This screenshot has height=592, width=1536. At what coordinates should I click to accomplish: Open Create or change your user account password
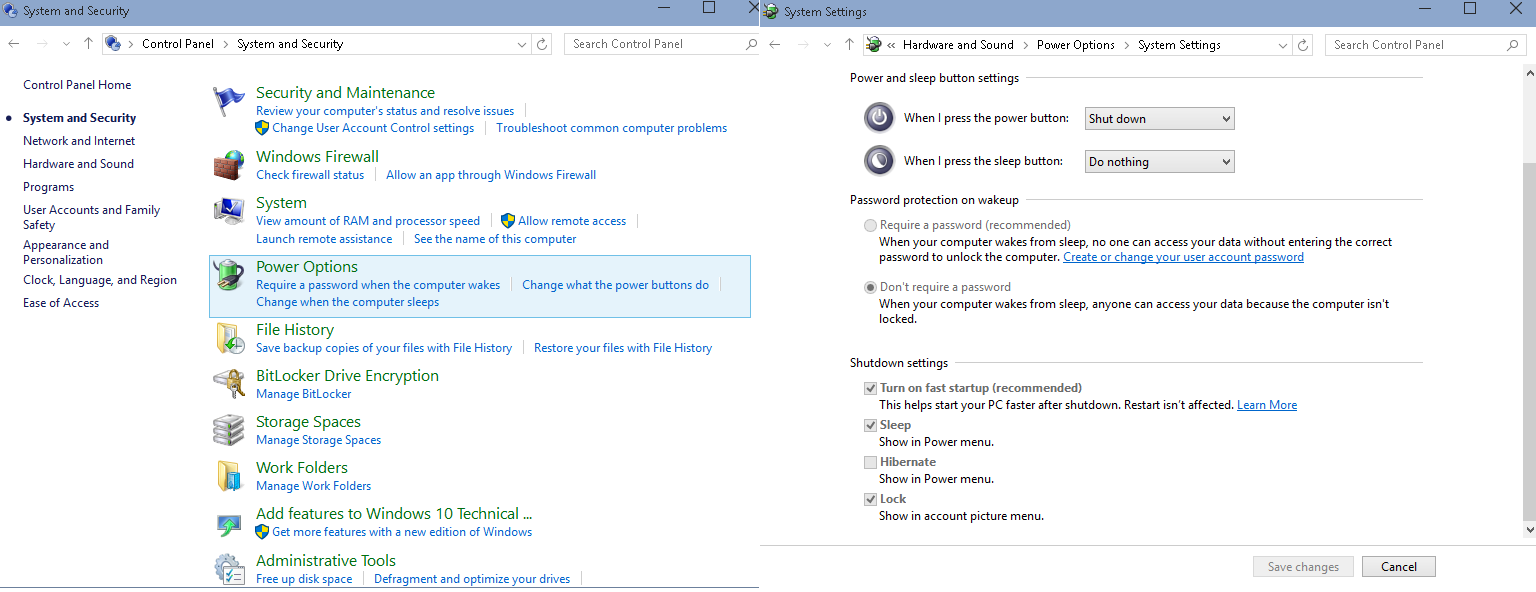click(1183, 257)
